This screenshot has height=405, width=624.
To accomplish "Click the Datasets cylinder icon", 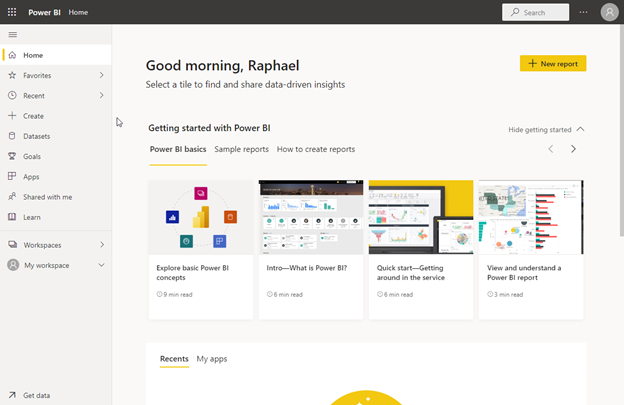I will point(12,136).
